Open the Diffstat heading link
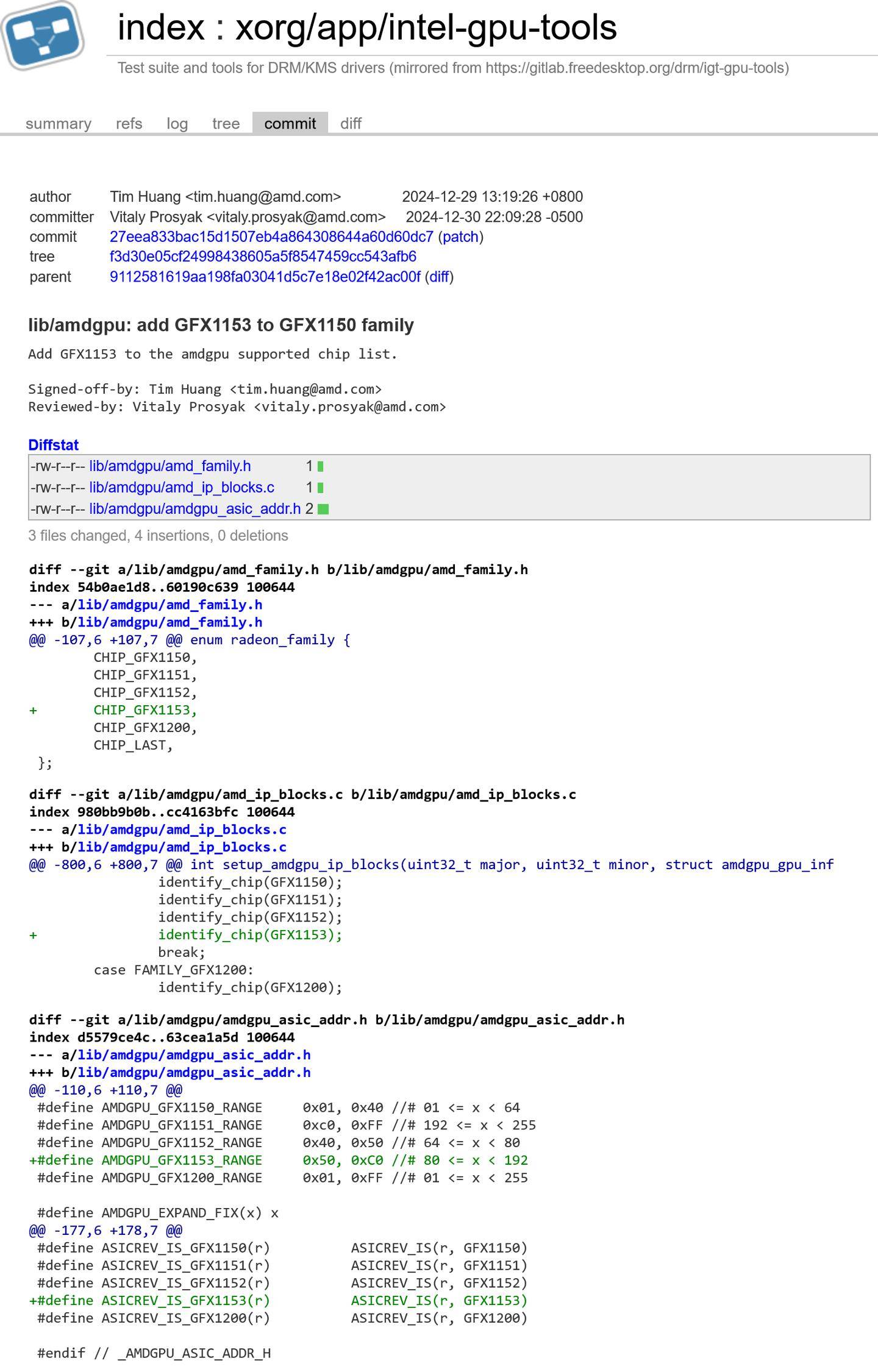This screenshot has height=1372, width=878. pos(54,445)
